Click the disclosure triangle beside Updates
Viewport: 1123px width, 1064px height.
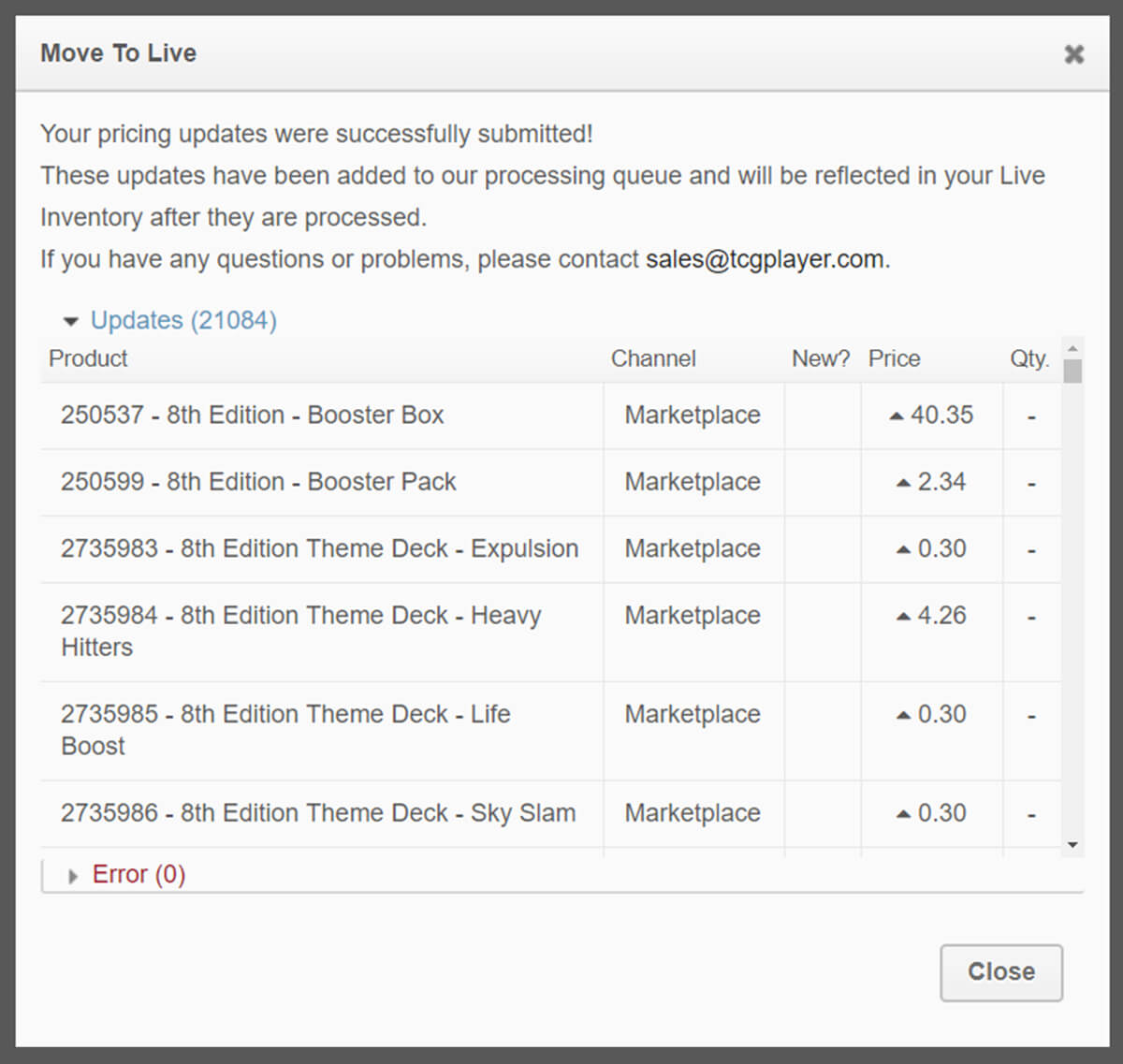pyautogui.click(x=71, y=320)
